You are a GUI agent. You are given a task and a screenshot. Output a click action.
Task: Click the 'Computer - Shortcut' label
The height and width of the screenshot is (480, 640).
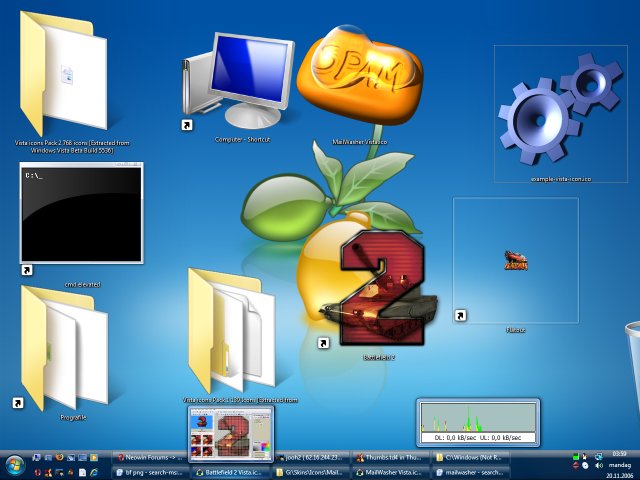click(x=242, y=140)
